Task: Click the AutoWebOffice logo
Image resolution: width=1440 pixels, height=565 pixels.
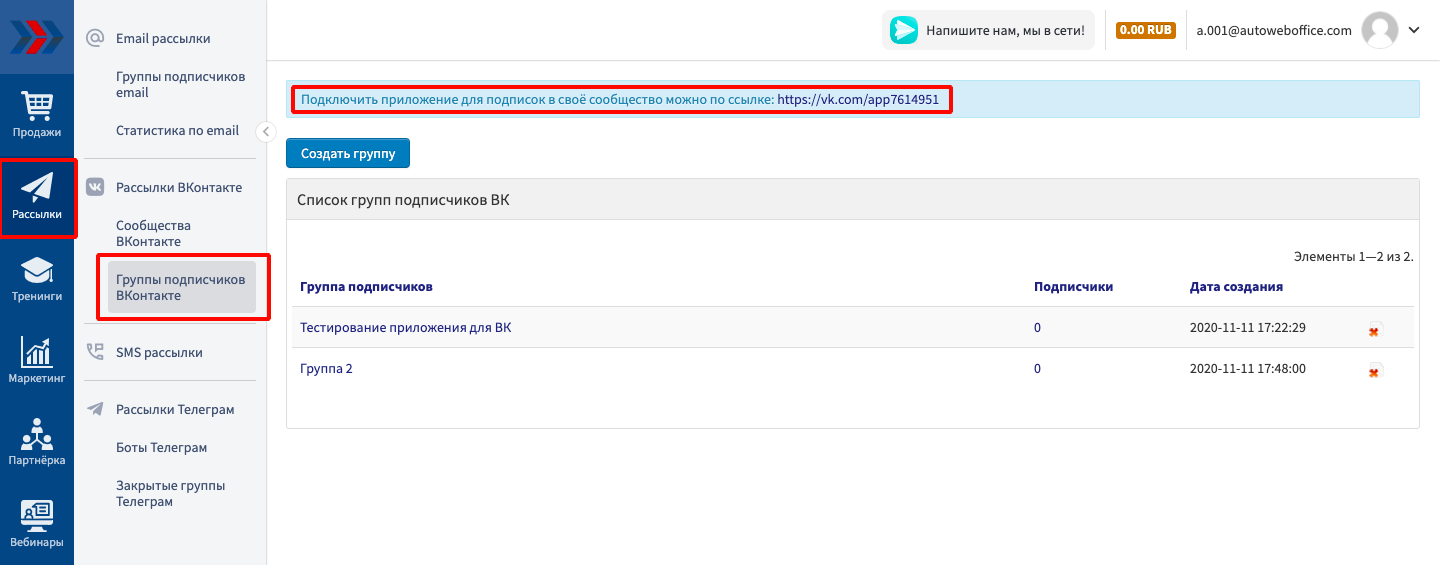Action: [37, 37]
